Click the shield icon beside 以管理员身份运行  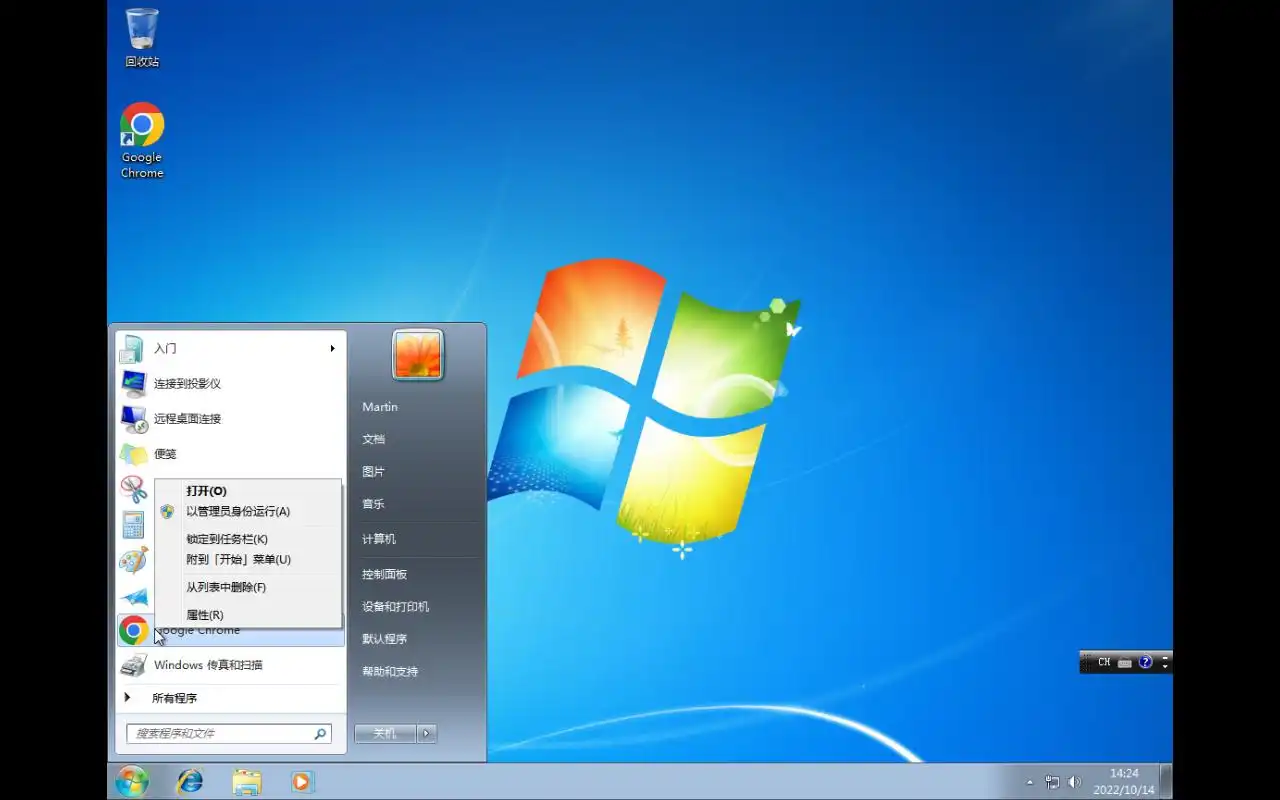point(167,511)
